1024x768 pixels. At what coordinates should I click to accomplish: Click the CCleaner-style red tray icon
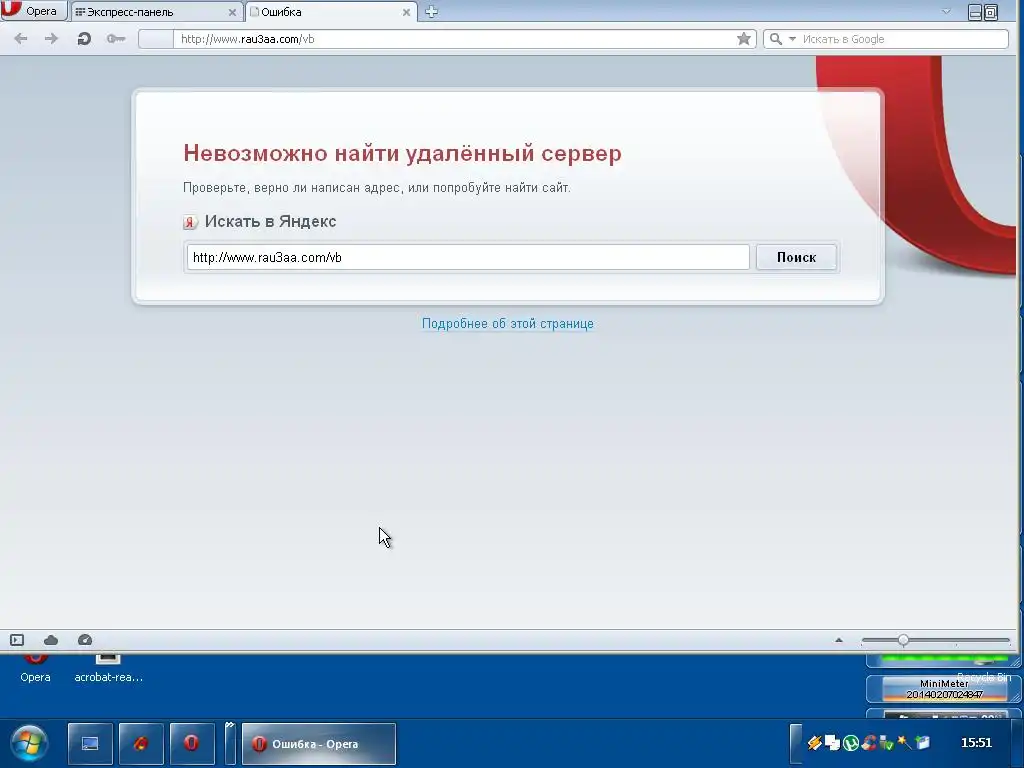point(869,743)
